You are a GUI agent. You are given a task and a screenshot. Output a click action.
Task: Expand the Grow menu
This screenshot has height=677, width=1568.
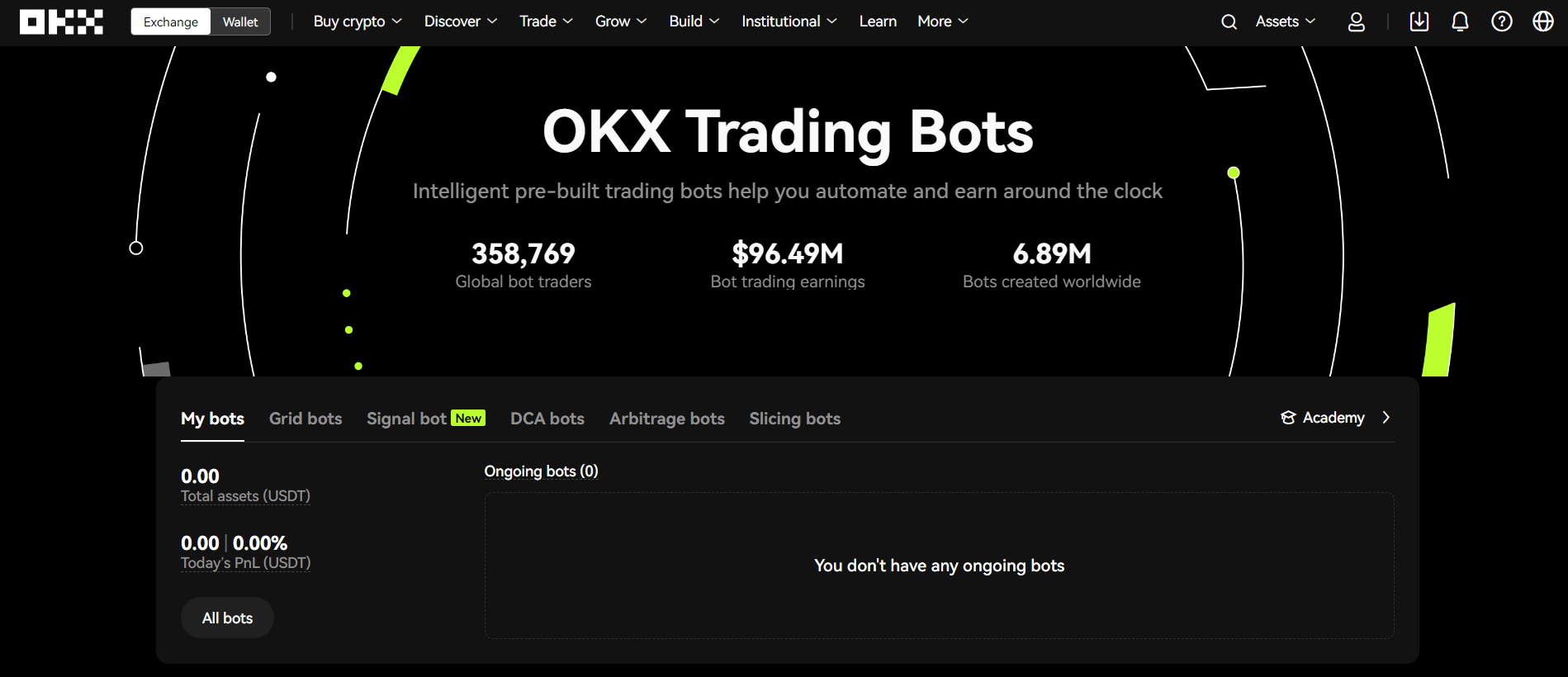[621, 21]
